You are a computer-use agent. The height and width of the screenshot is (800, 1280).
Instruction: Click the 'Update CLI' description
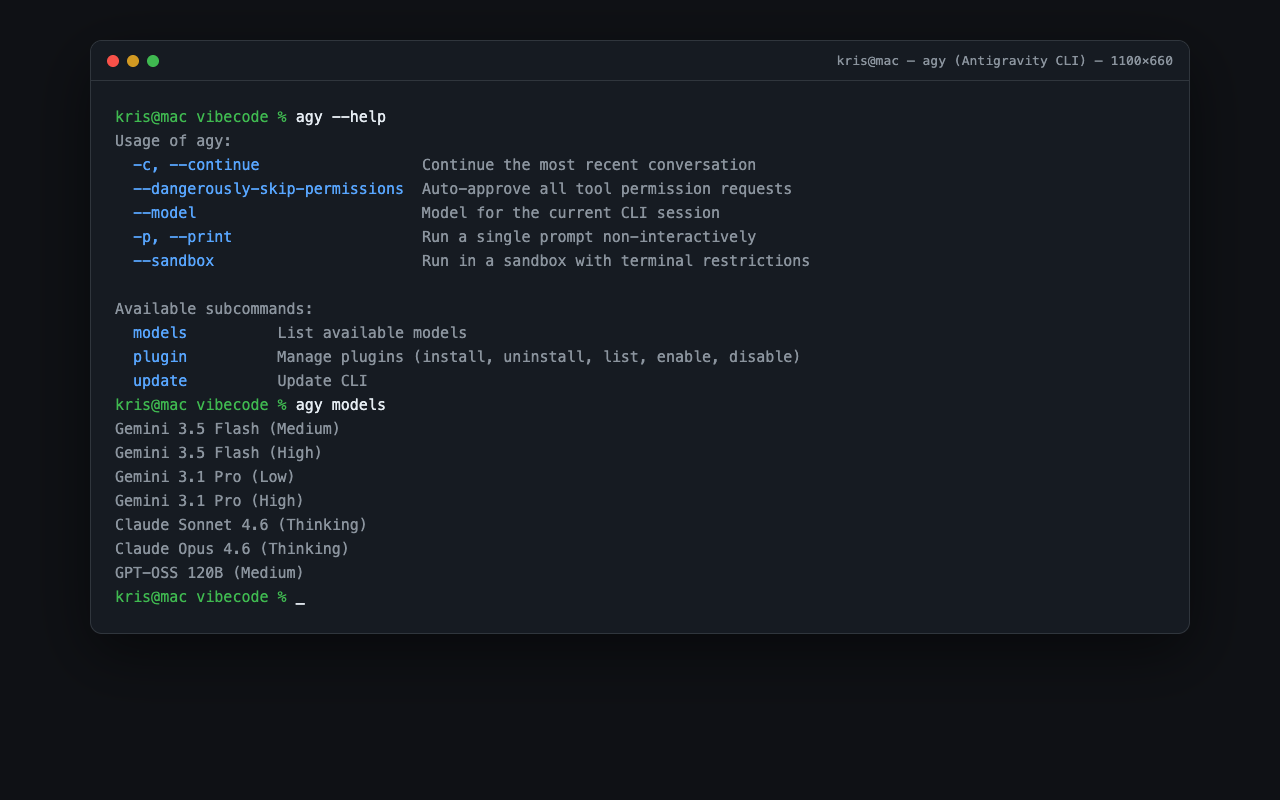[322, 381]
